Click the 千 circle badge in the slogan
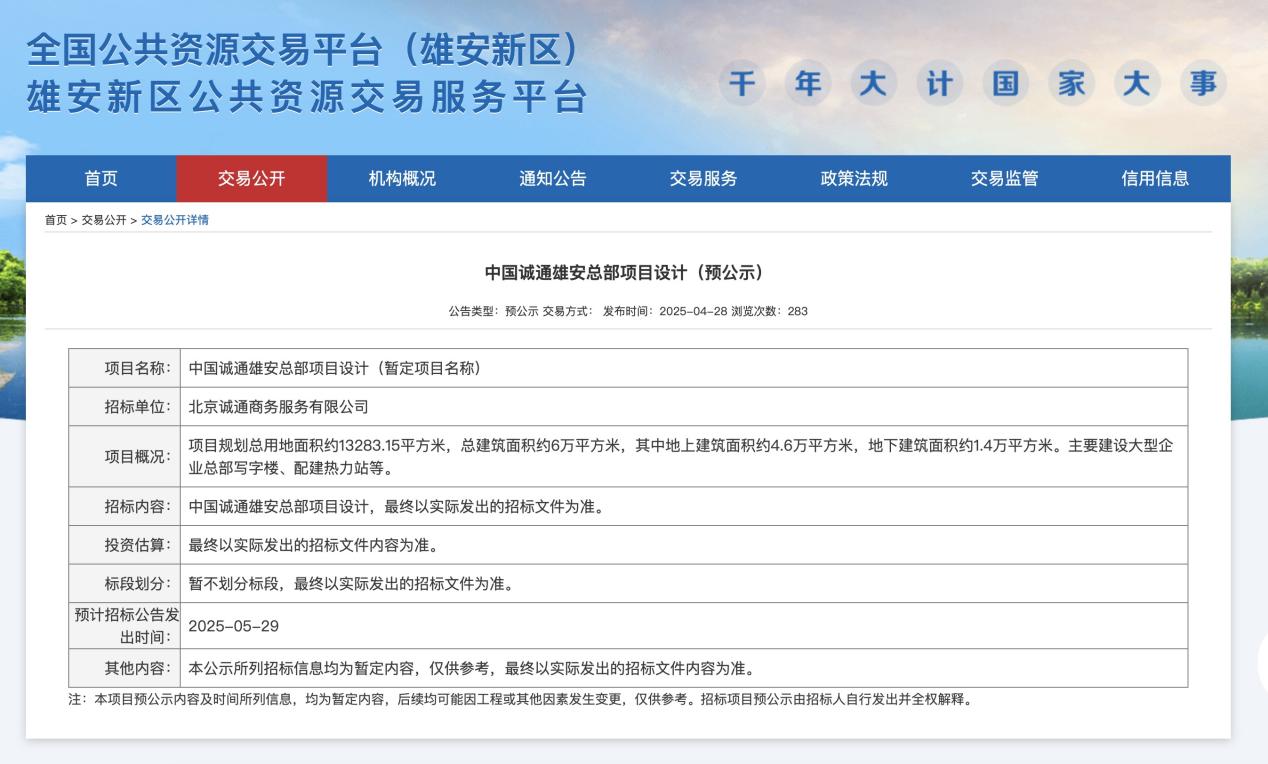 (741, 84)
